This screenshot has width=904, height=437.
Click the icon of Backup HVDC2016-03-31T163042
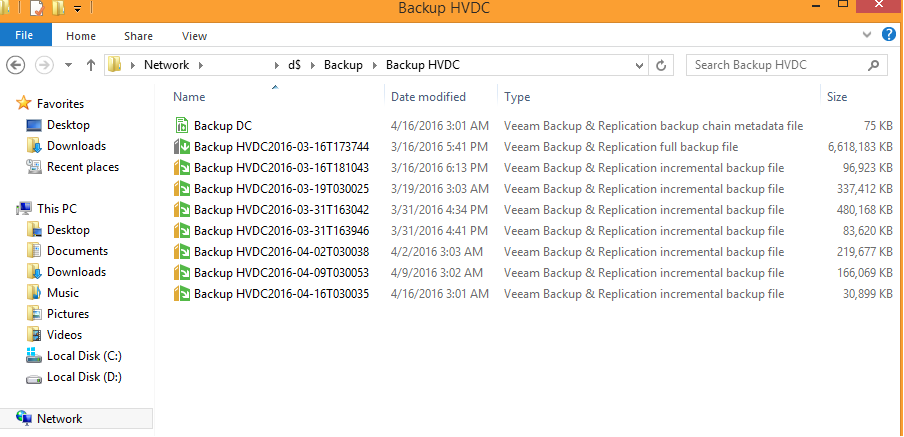[182, 210]
